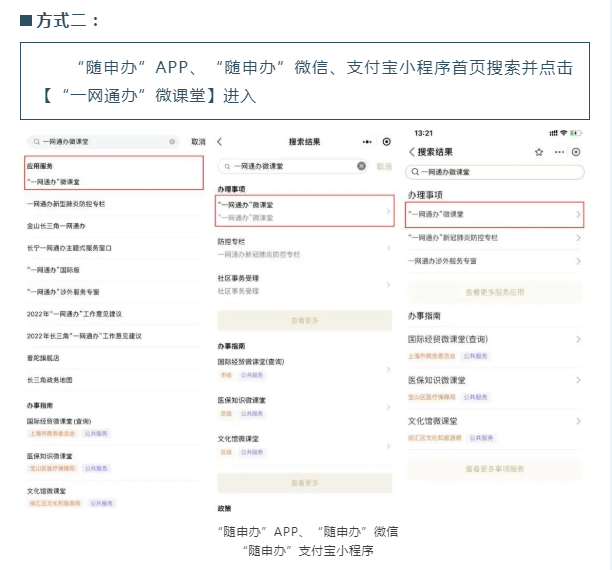612x570 pixels.
Task: Open "一网通办"新冠肺炎防控专栏 chevron in right screenshot
Action: (x=578, y=238)
